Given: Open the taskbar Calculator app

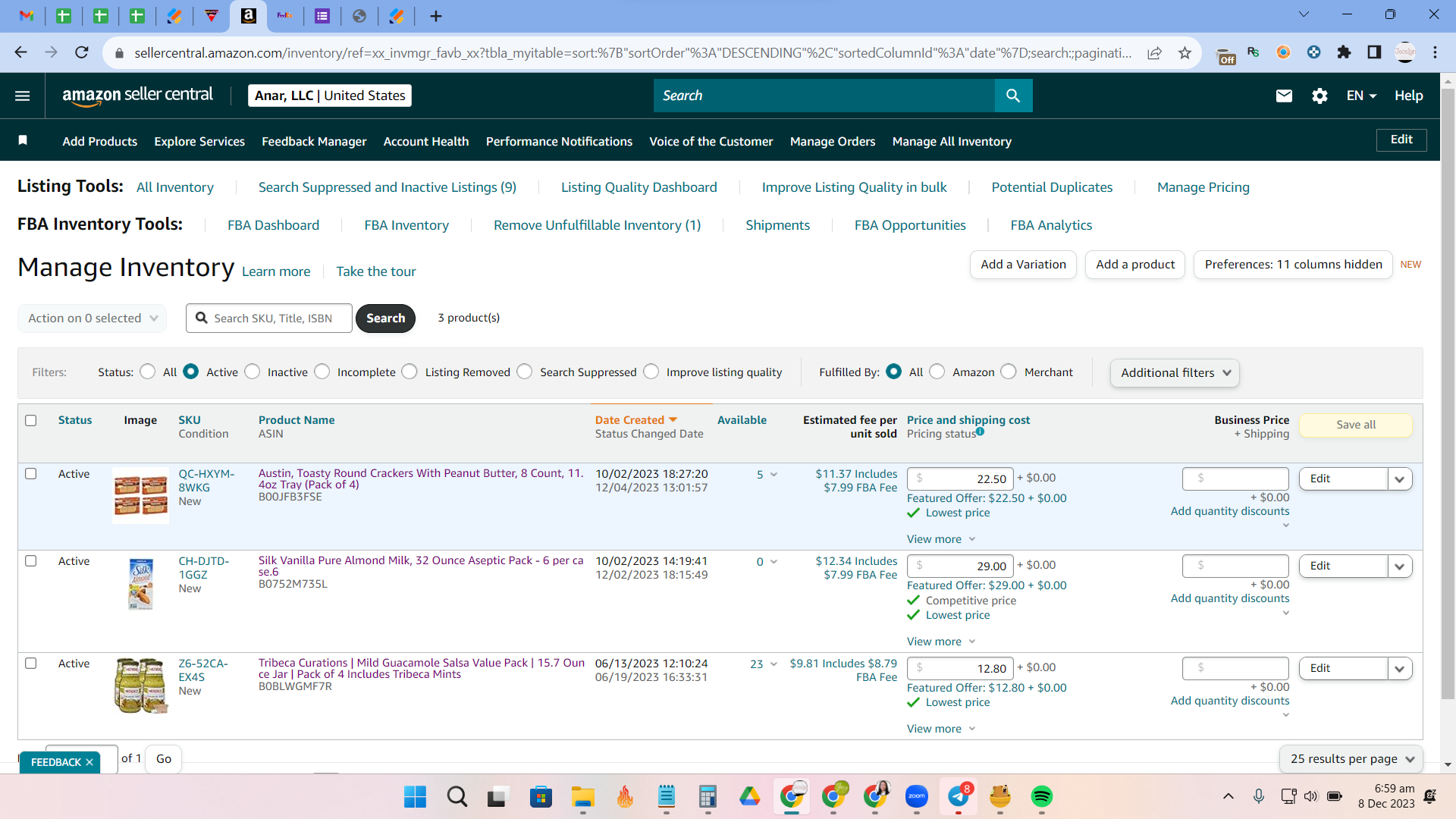Looking at the screenshot, I should coord(708,796).
